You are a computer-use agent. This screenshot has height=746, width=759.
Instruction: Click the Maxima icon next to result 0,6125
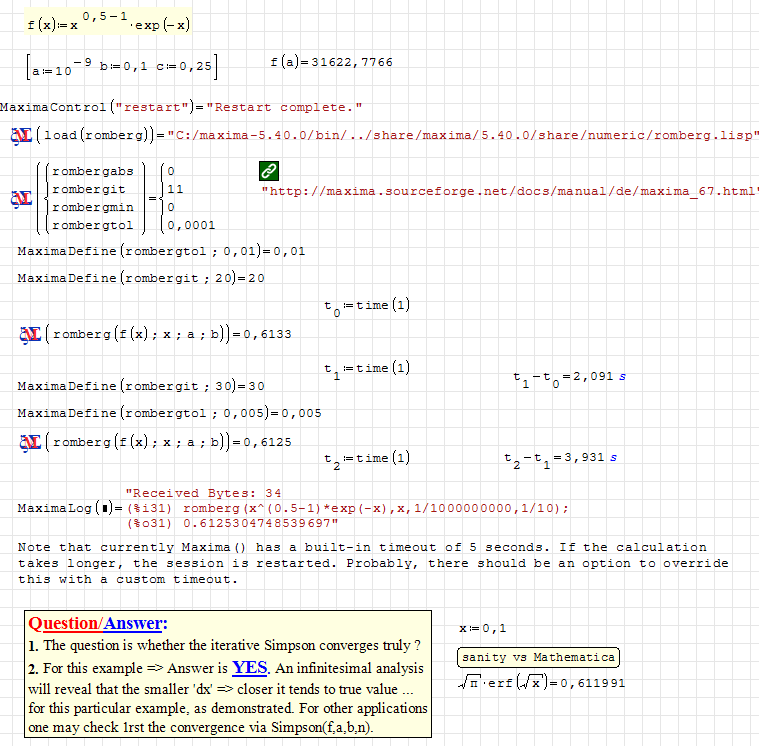tap(29, 441)
